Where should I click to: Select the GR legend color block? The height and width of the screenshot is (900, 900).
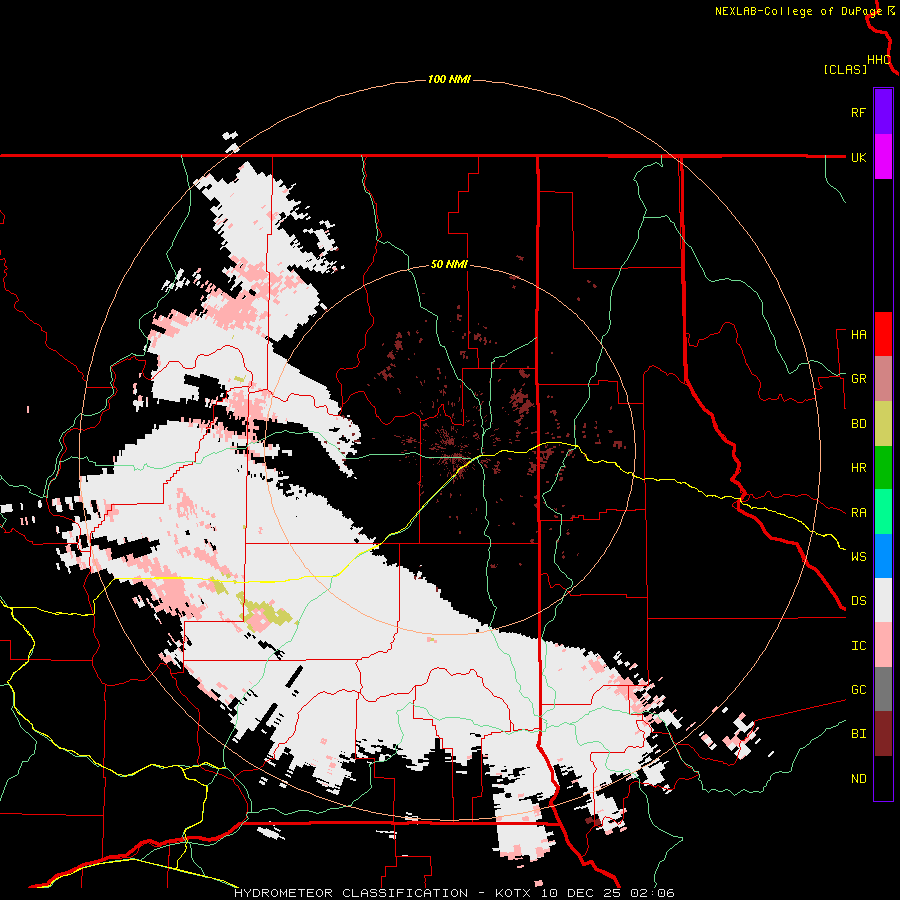pos(883,378)
